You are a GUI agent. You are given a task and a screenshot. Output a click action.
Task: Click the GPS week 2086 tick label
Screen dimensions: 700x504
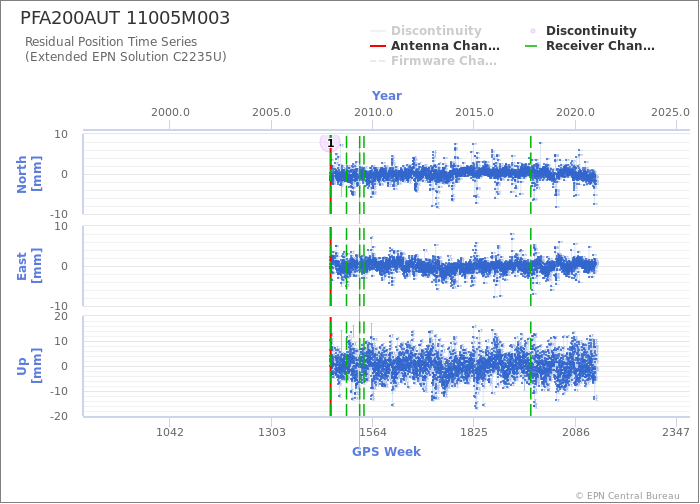click(575, 432)
